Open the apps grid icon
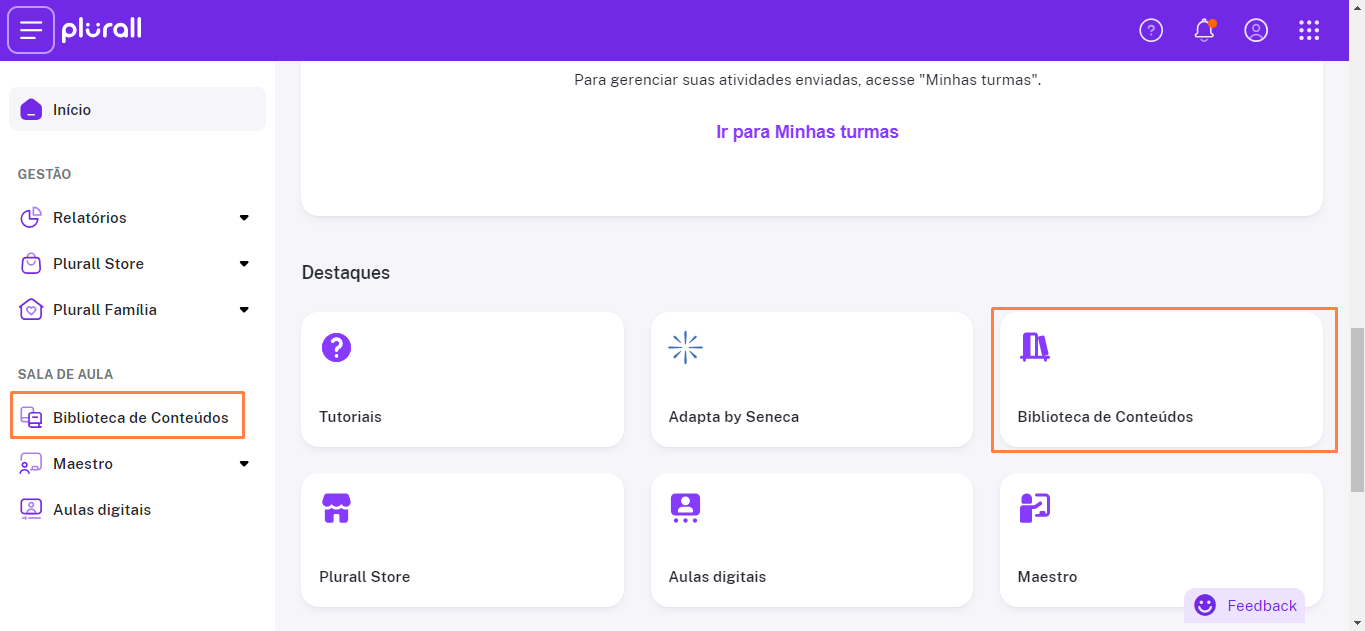Screen dimensions: 1365x631 pyautogui.click(x=1309, y=30)
